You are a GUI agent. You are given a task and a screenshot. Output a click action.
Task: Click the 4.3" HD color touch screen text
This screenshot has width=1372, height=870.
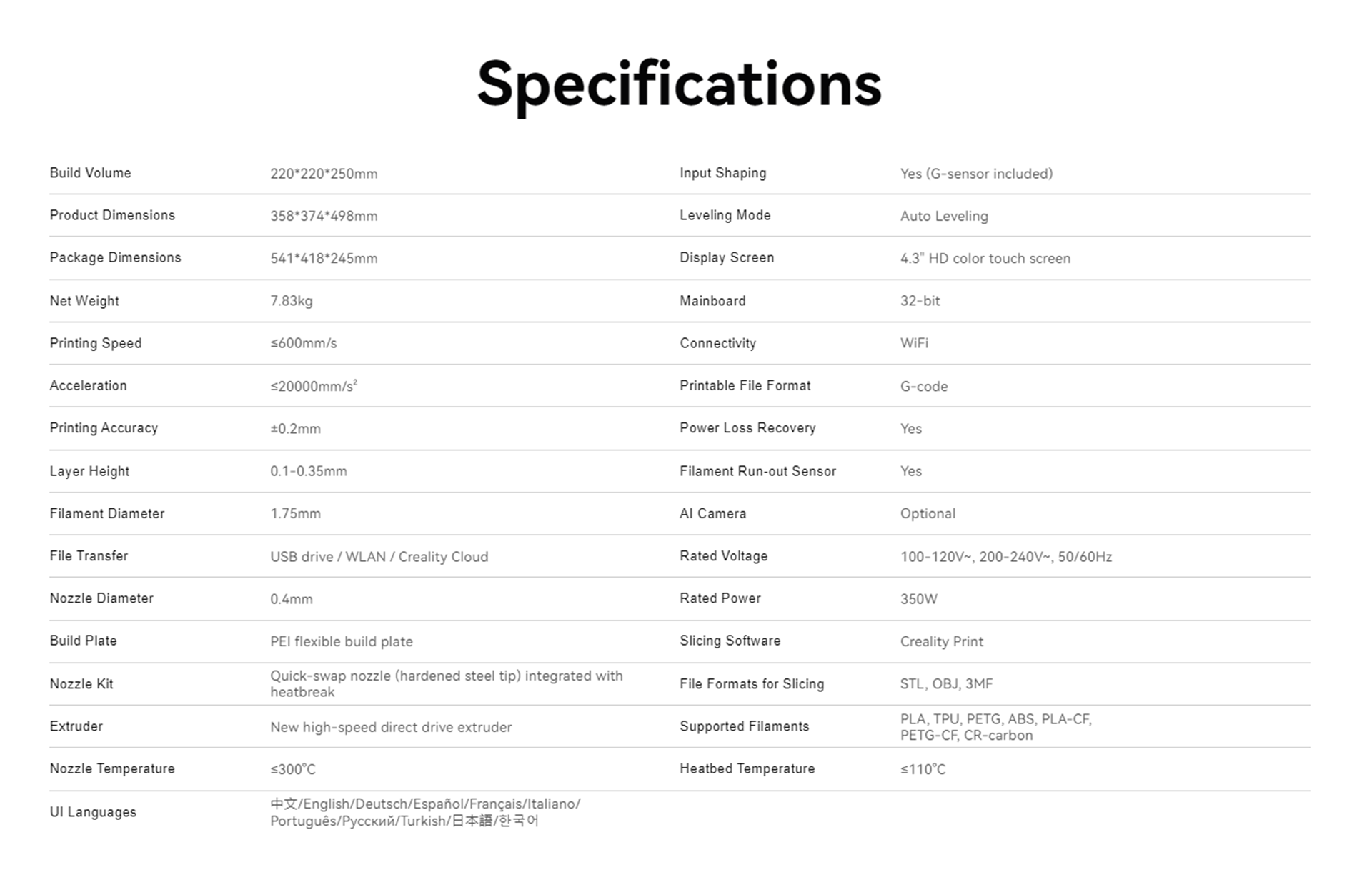(x=985, y=258)
